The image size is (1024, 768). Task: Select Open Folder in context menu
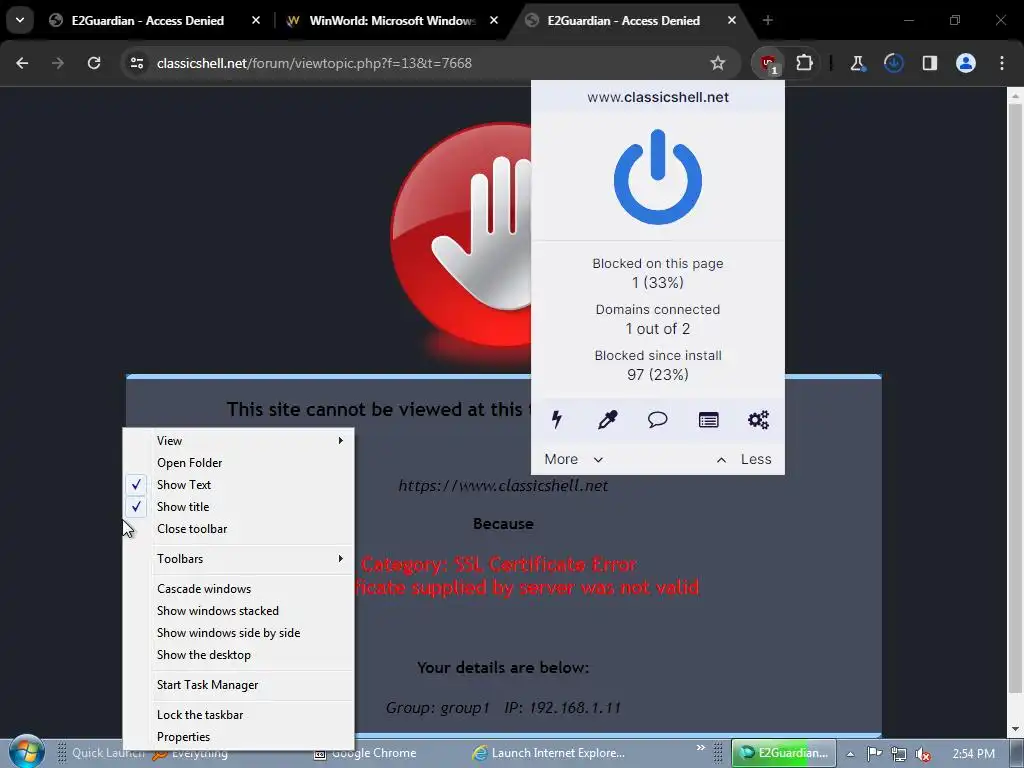point(238,463)
